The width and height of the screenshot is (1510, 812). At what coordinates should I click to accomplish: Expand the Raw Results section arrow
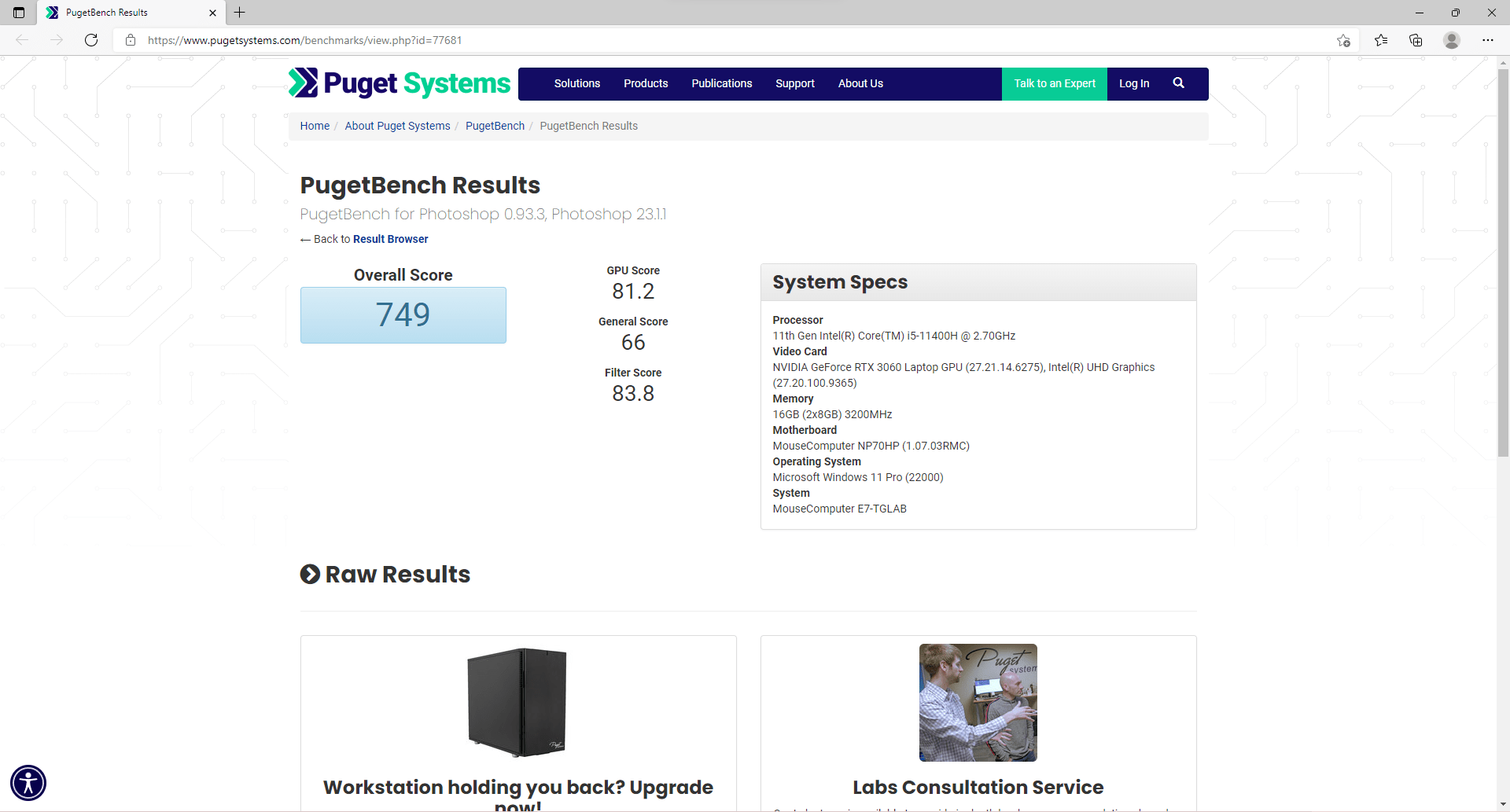310,575
